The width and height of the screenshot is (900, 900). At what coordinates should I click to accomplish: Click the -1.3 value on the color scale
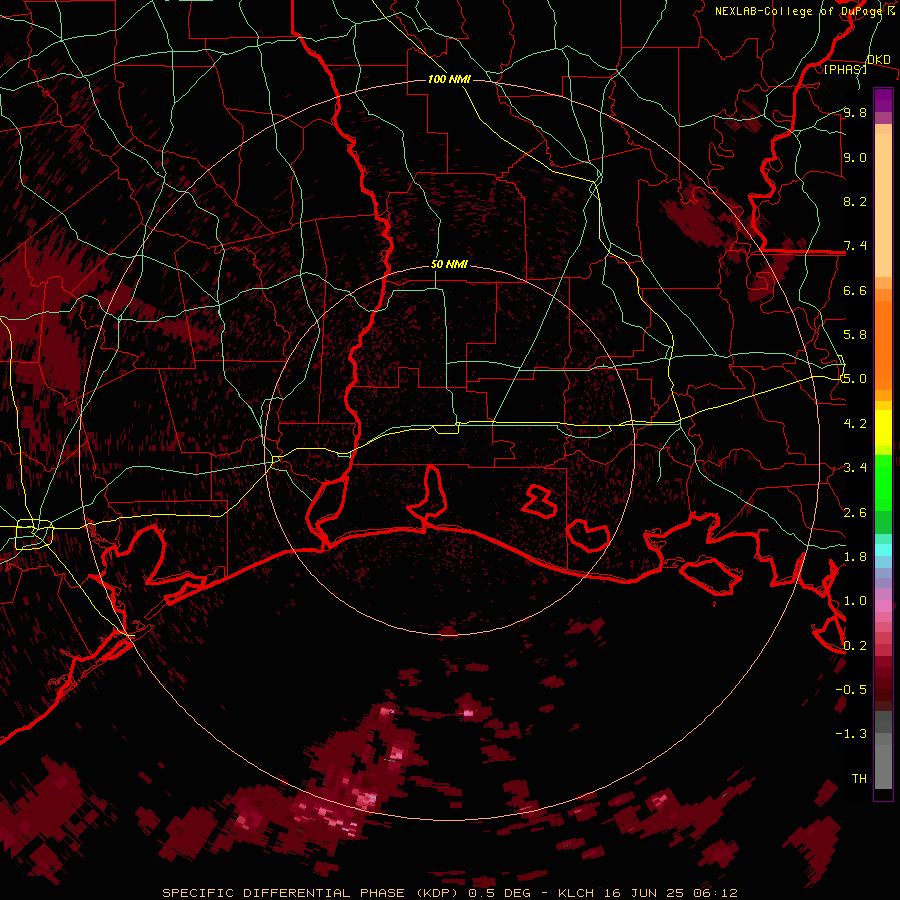851,734
